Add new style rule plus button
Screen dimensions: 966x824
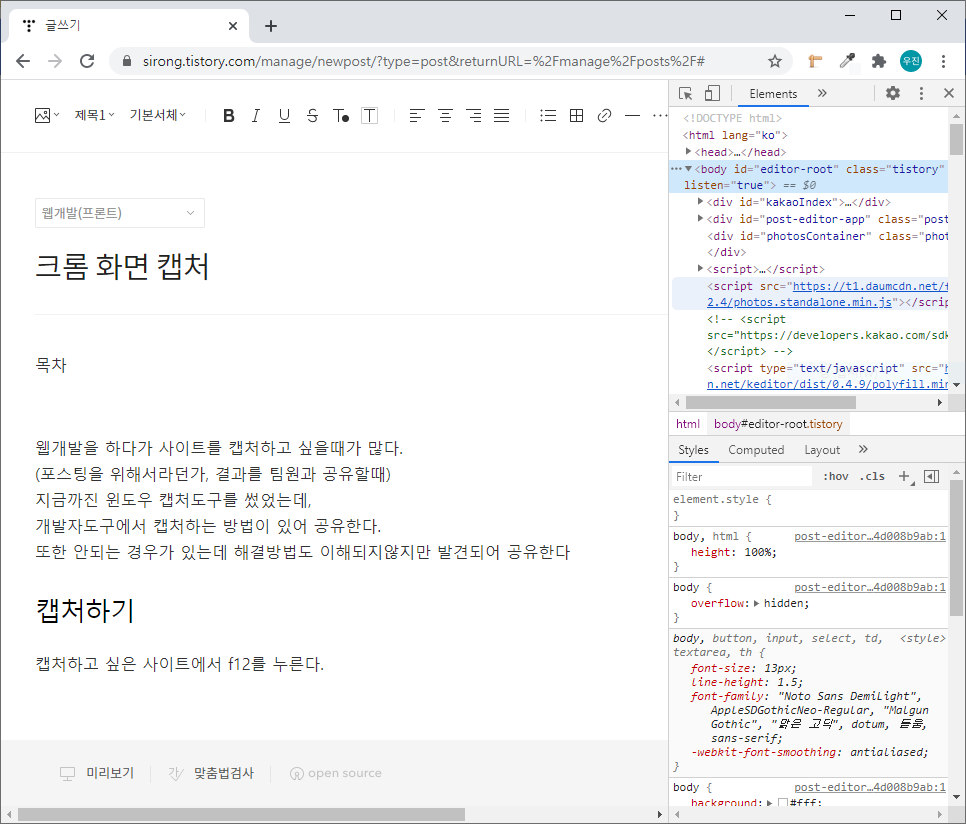(x=905, y=476)
